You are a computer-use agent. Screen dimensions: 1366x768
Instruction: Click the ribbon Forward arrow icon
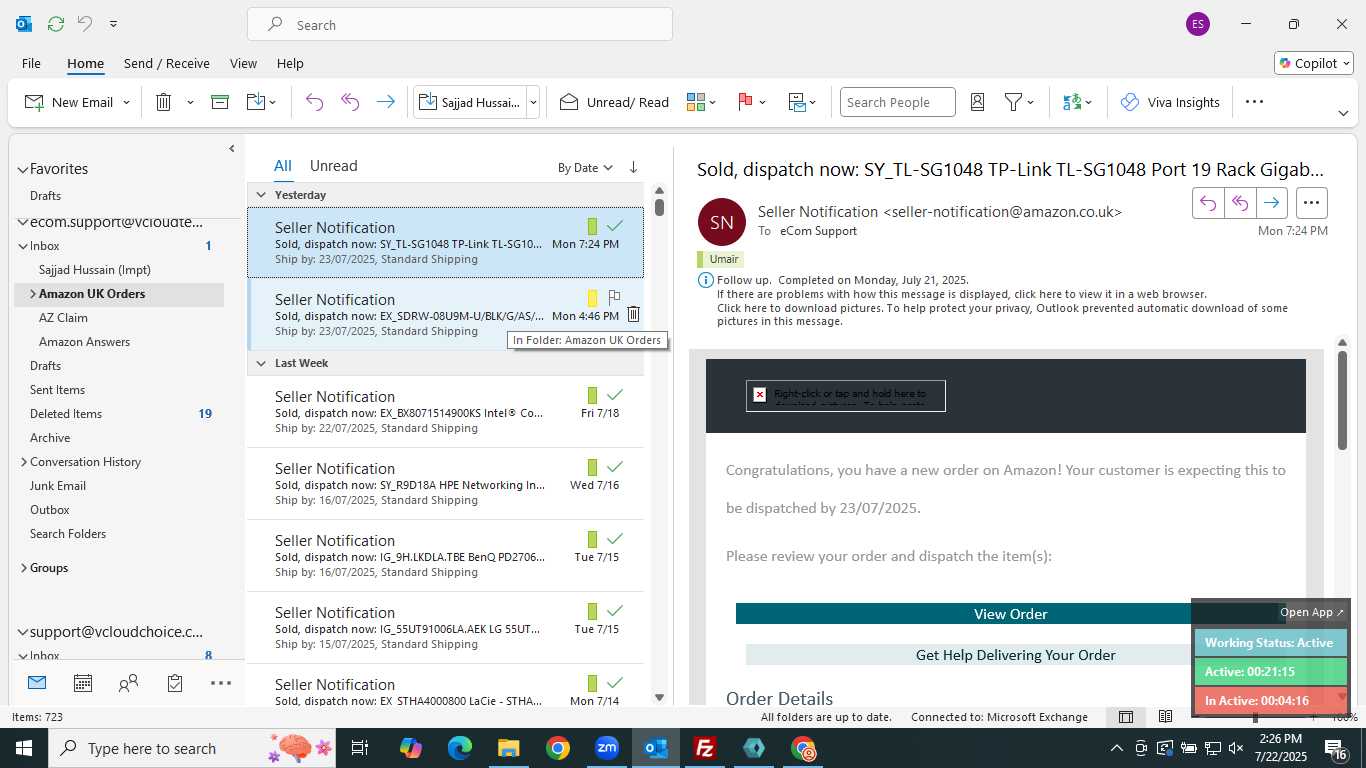[385, 102]
